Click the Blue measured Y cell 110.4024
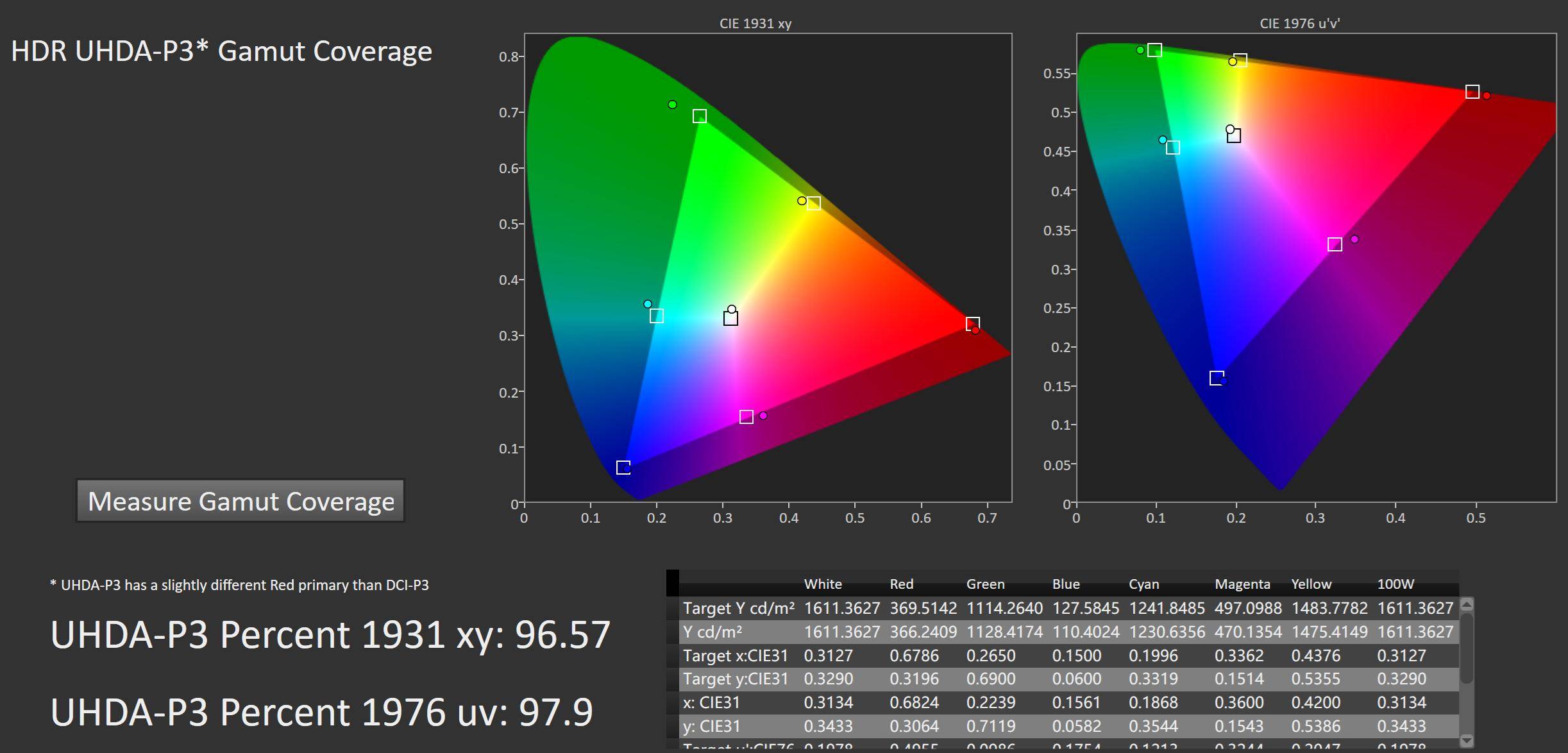The height and width of the screenshot is (753, 1568). pos(1085,632)
